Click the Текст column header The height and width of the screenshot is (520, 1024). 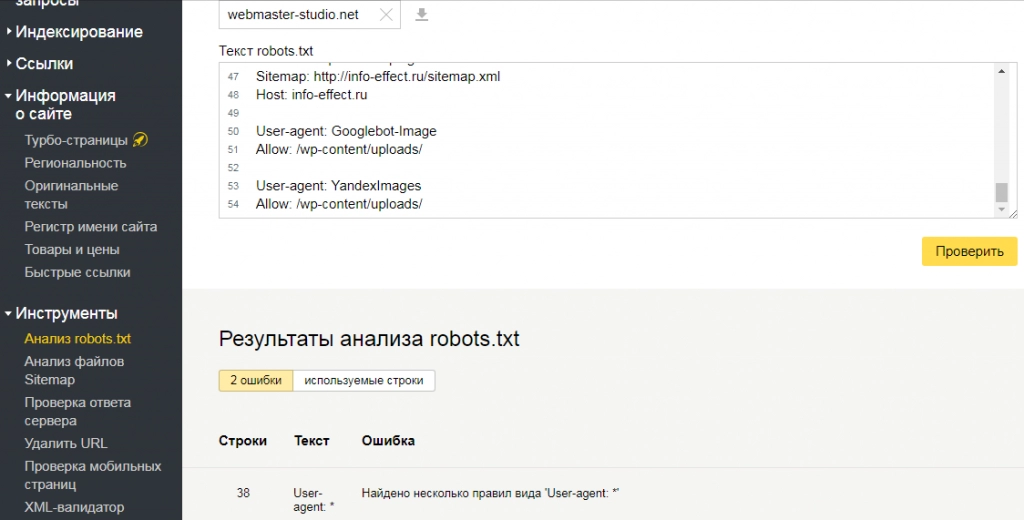coord(312,441)
